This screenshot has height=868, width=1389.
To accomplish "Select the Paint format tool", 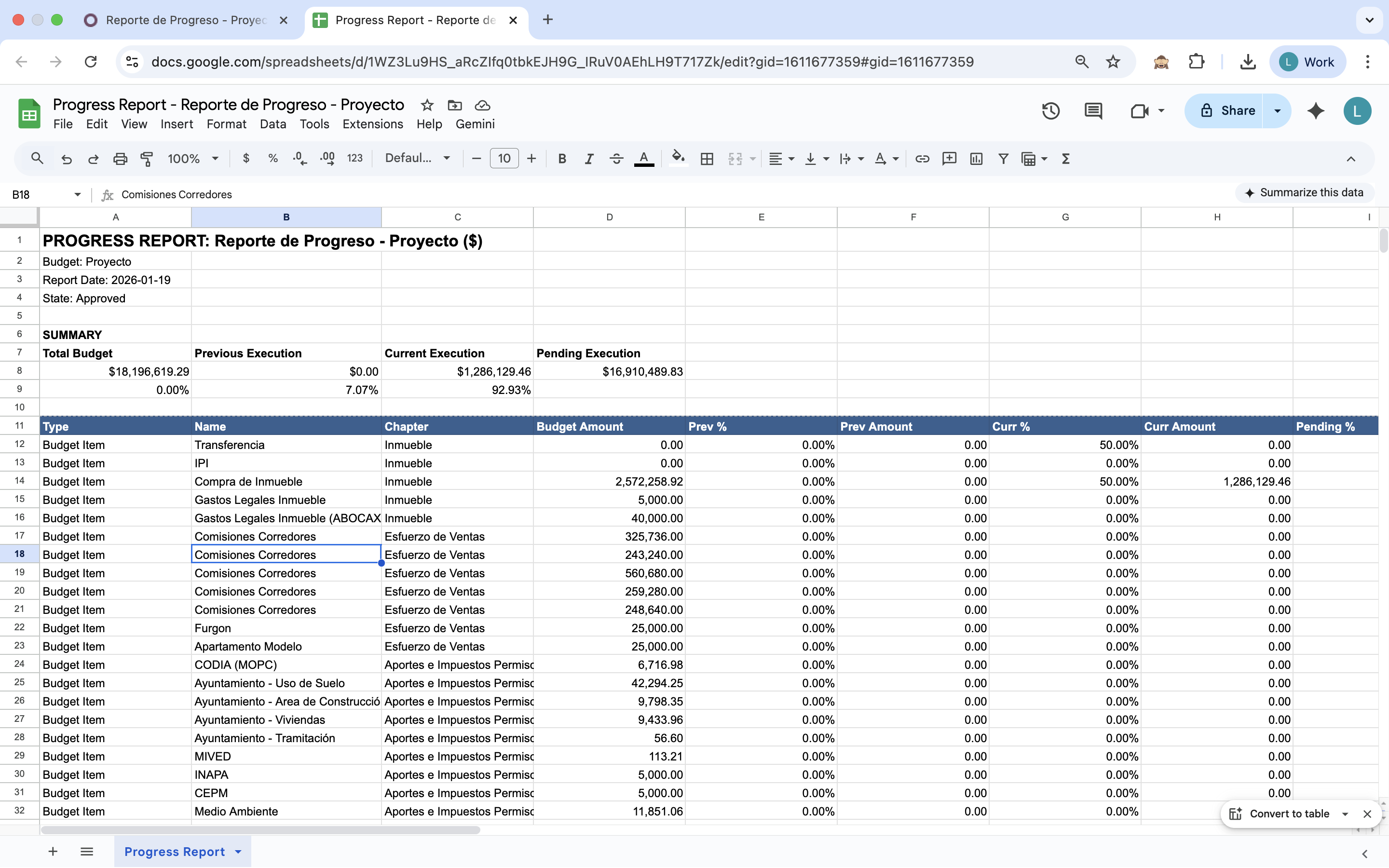I will (x=147, y=159).
